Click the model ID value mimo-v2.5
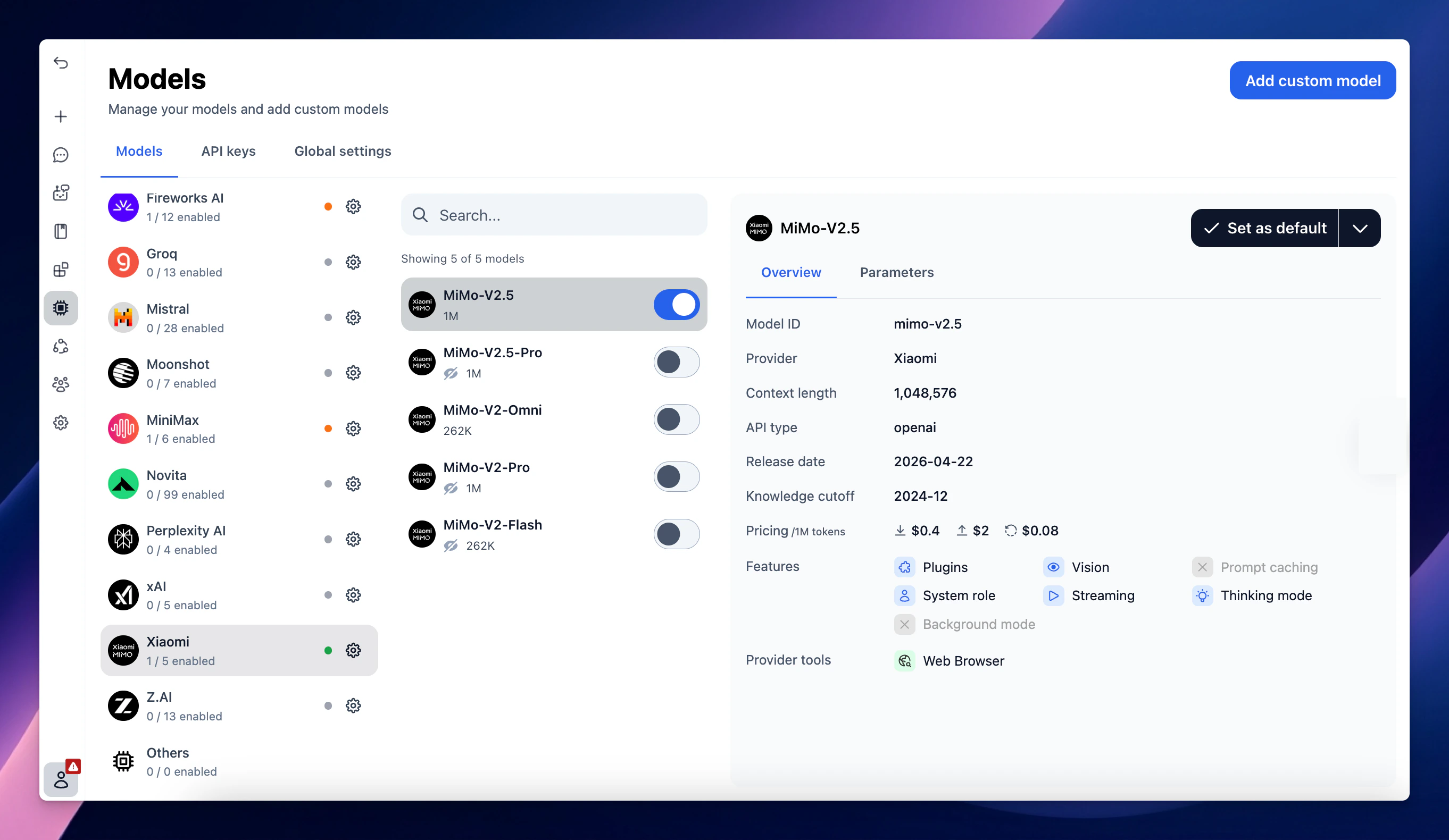 pos(927,324)
